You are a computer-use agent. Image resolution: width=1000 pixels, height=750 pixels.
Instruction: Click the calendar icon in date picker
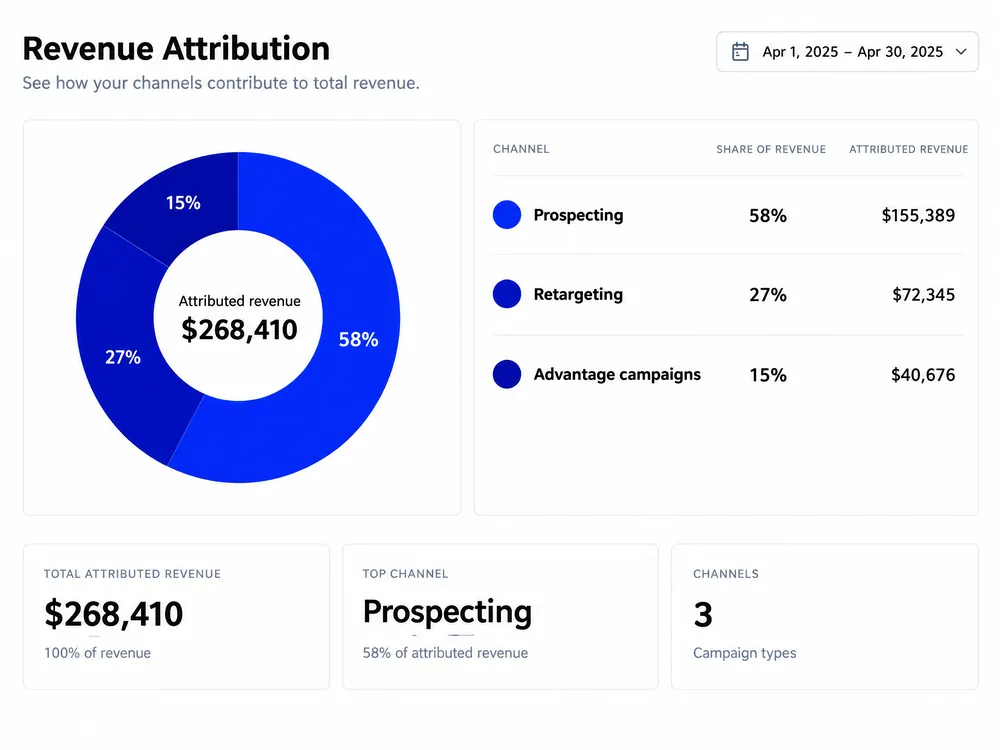(740, 52)
